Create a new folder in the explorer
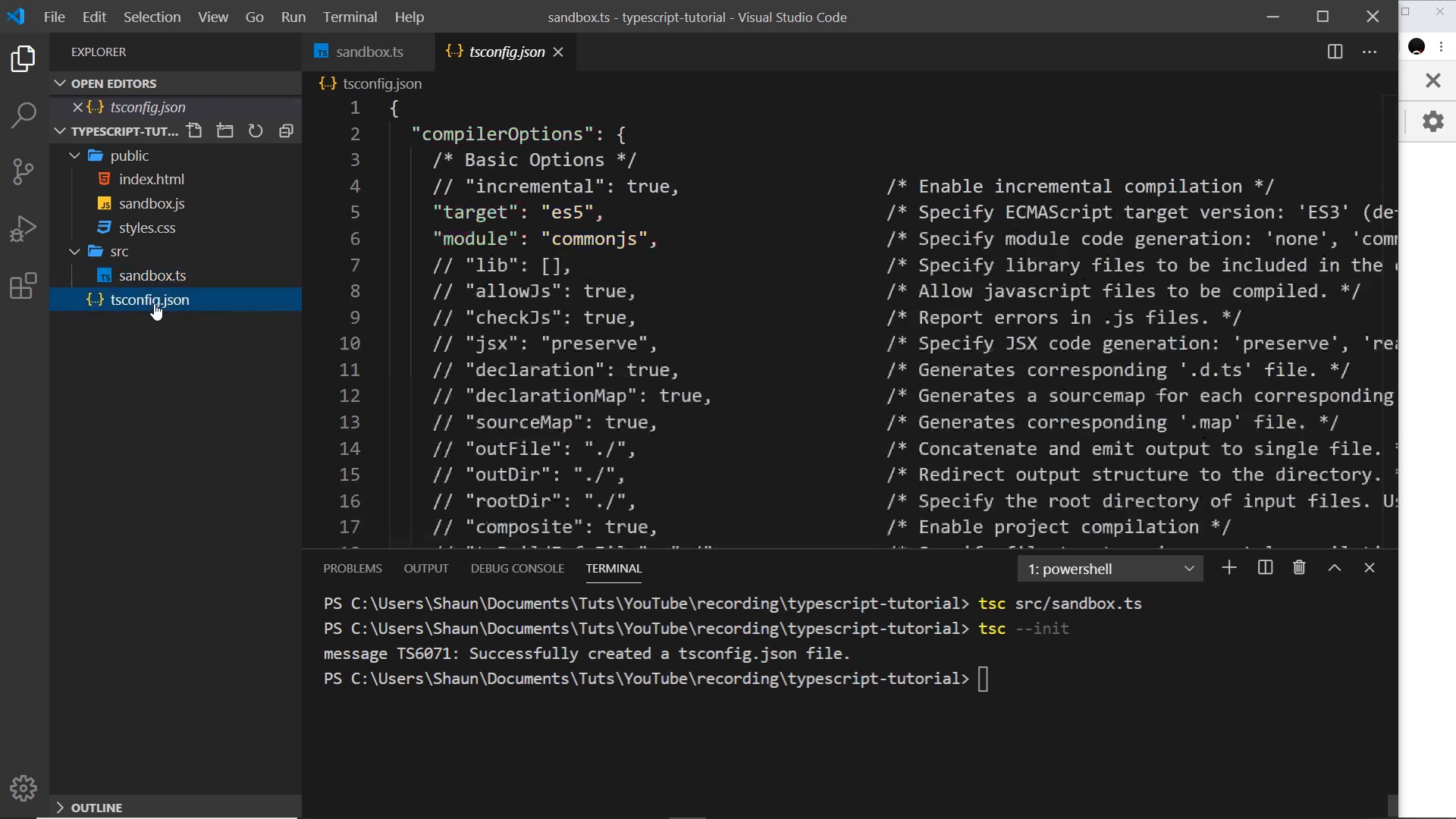This screenshot has width=1456, height=819. coord(225,131)
